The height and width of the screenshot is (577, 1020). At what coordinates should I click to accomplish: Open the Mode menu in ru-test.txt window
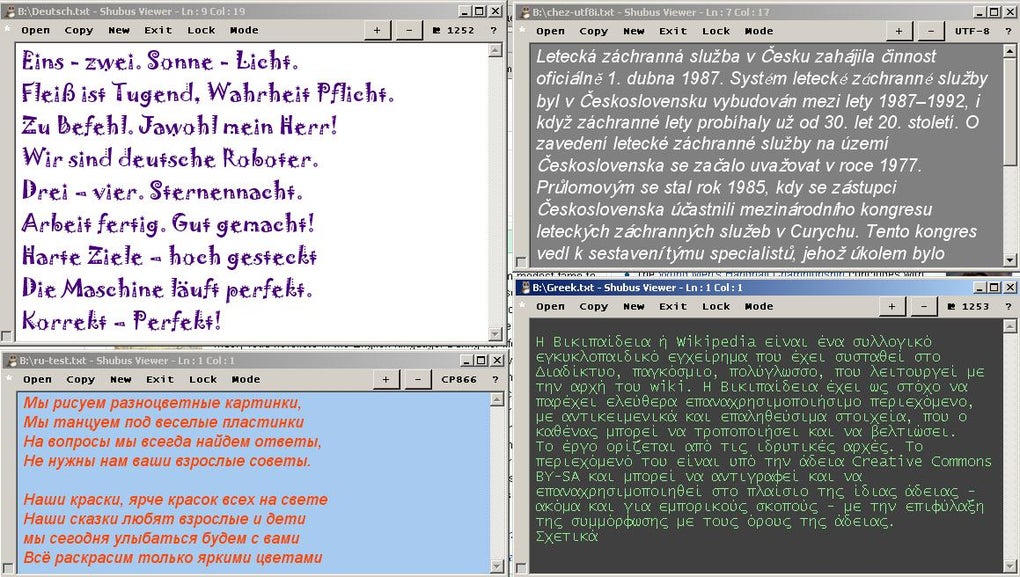pyautogui.click(x=246, y=379)
